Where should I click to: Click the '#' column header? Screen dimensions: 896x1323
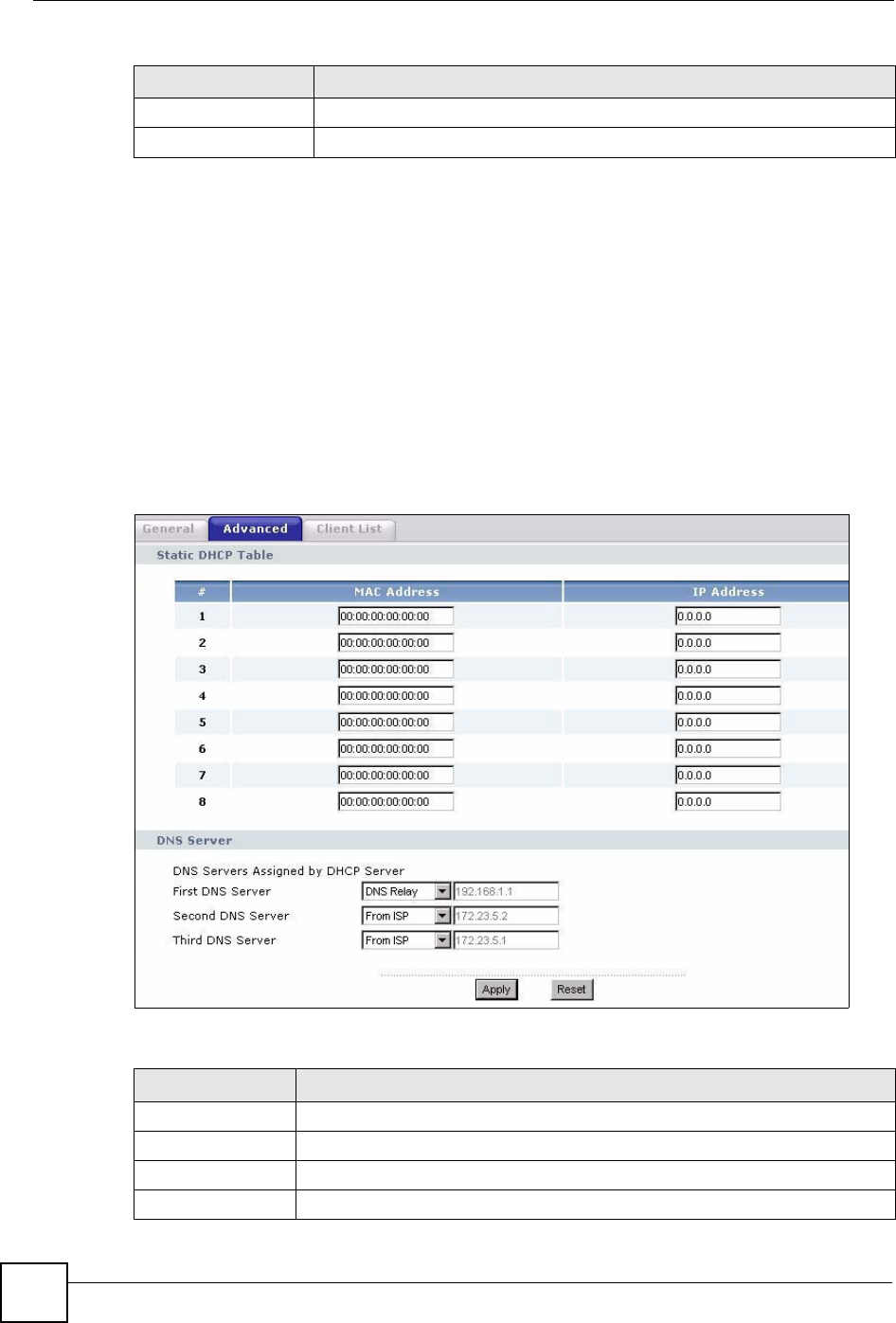point(202,592)
